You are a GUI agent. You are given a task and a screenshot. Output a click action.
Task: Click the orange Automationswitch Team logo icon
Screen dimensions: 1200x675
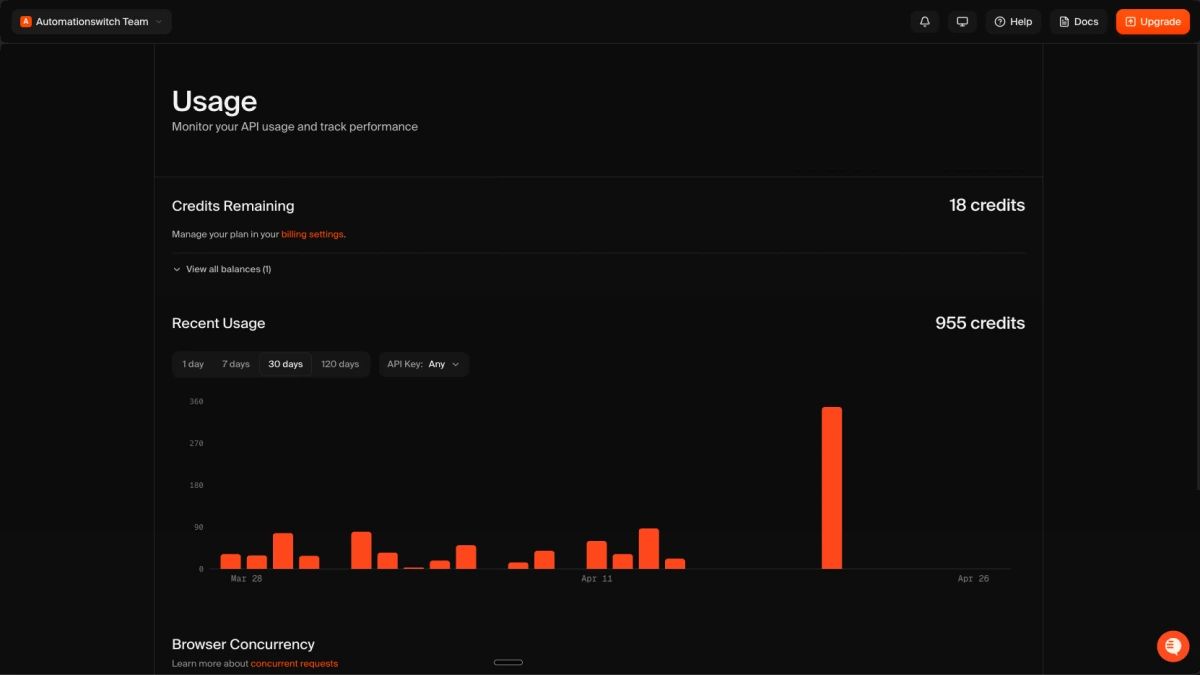click(x=24, y=21)
